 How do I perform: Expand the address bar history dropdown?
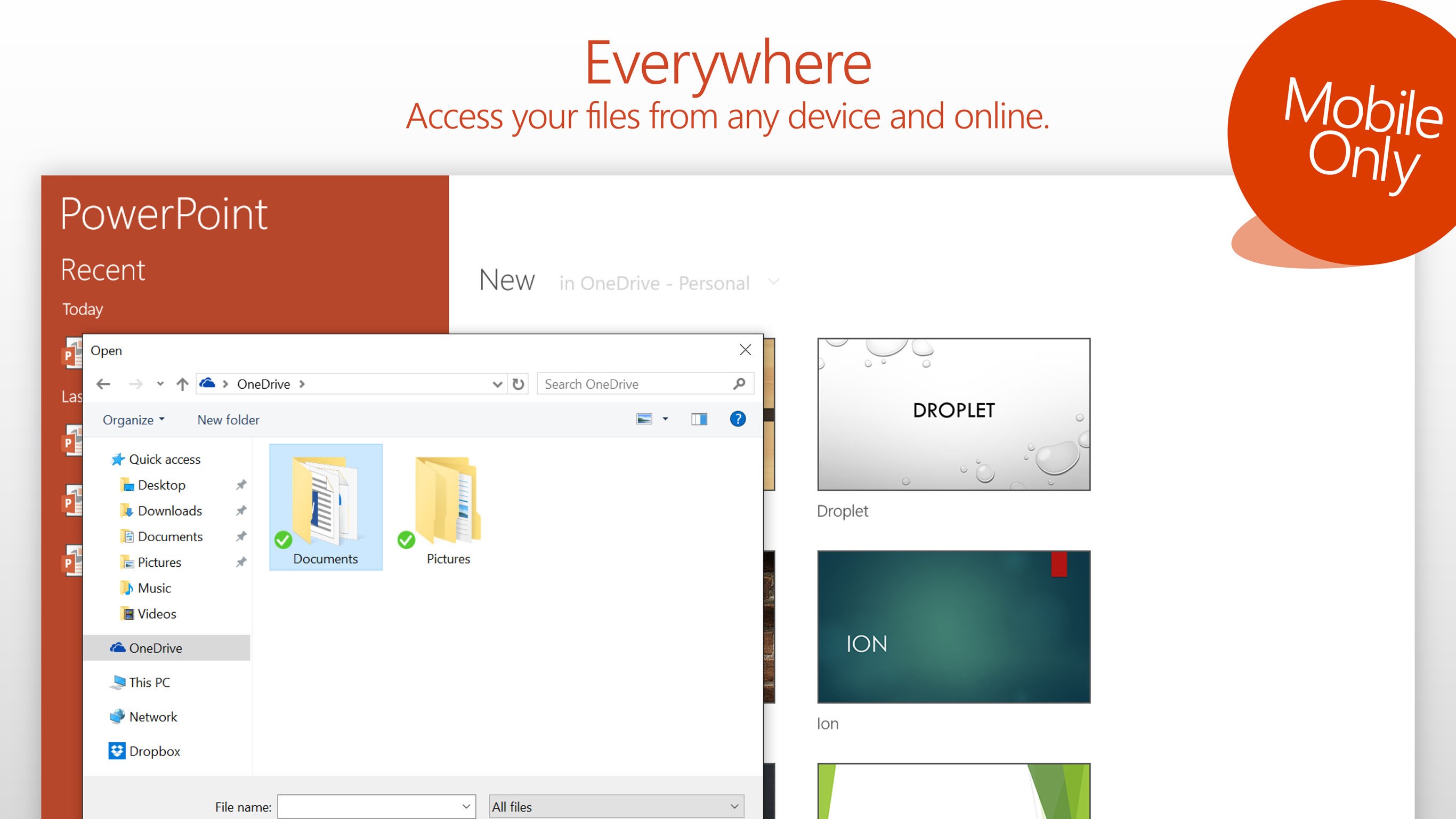pos(497,384)
